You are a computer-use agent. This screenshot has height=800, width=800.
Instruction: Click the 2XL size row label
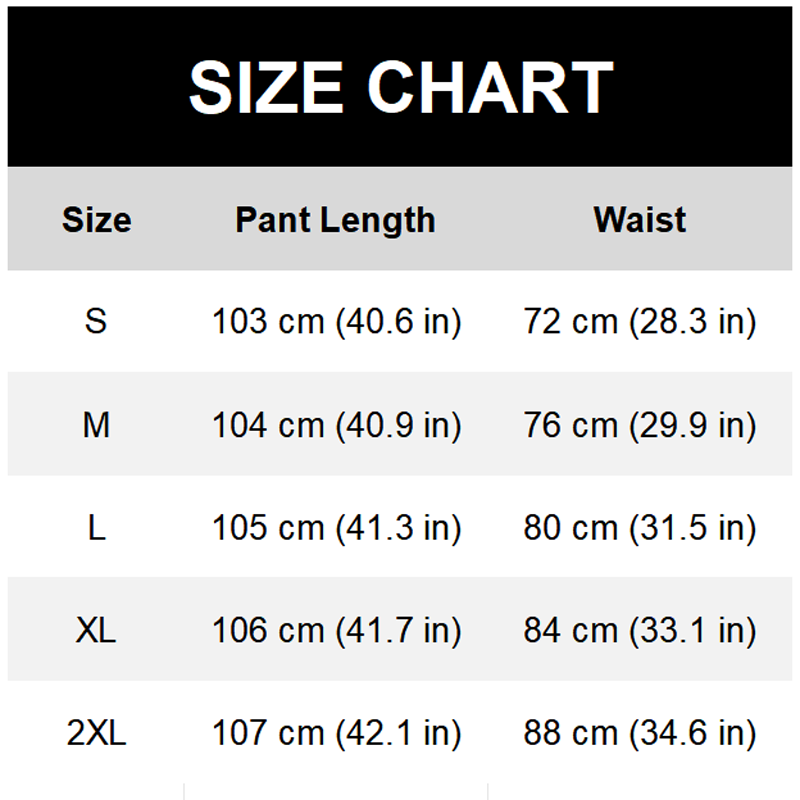click(96, 734)
